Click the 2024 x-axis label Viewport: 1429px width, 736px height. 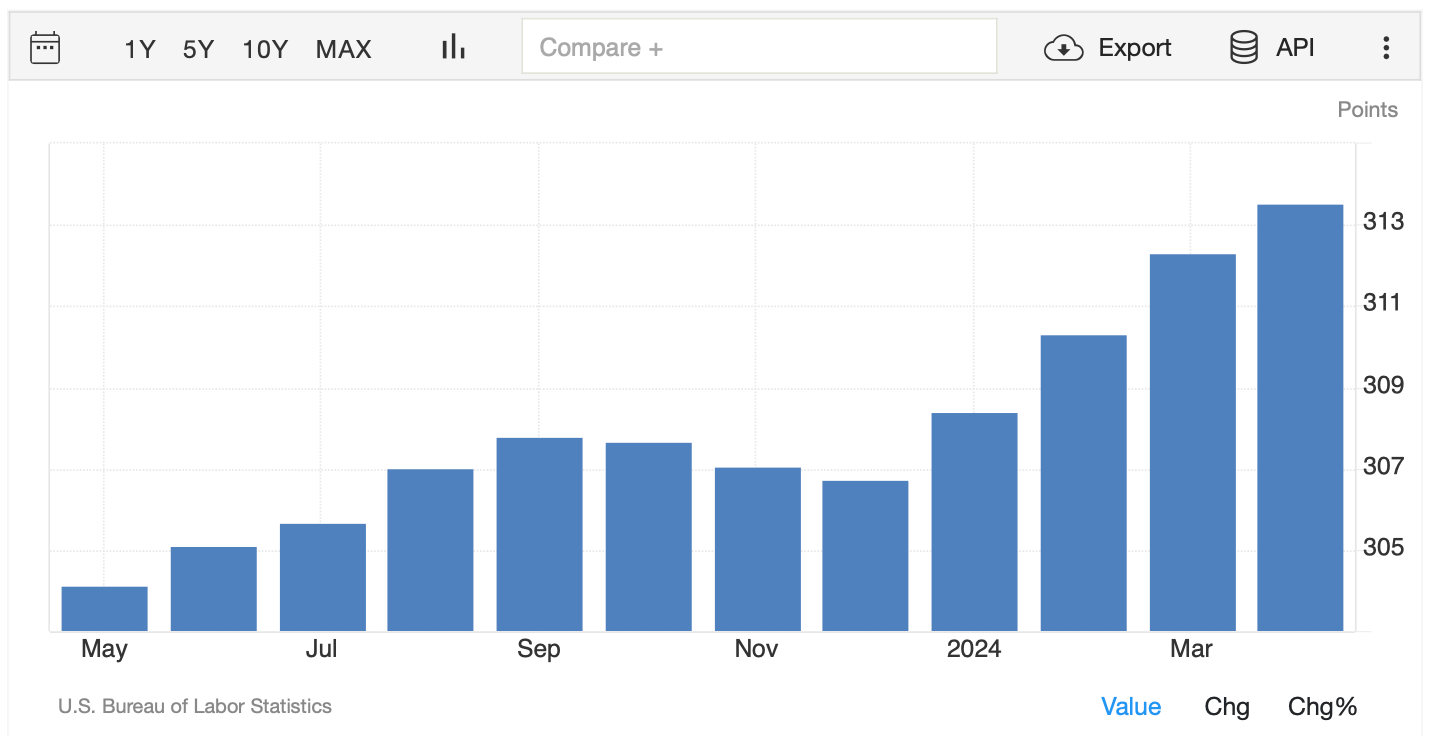point(974,649)
